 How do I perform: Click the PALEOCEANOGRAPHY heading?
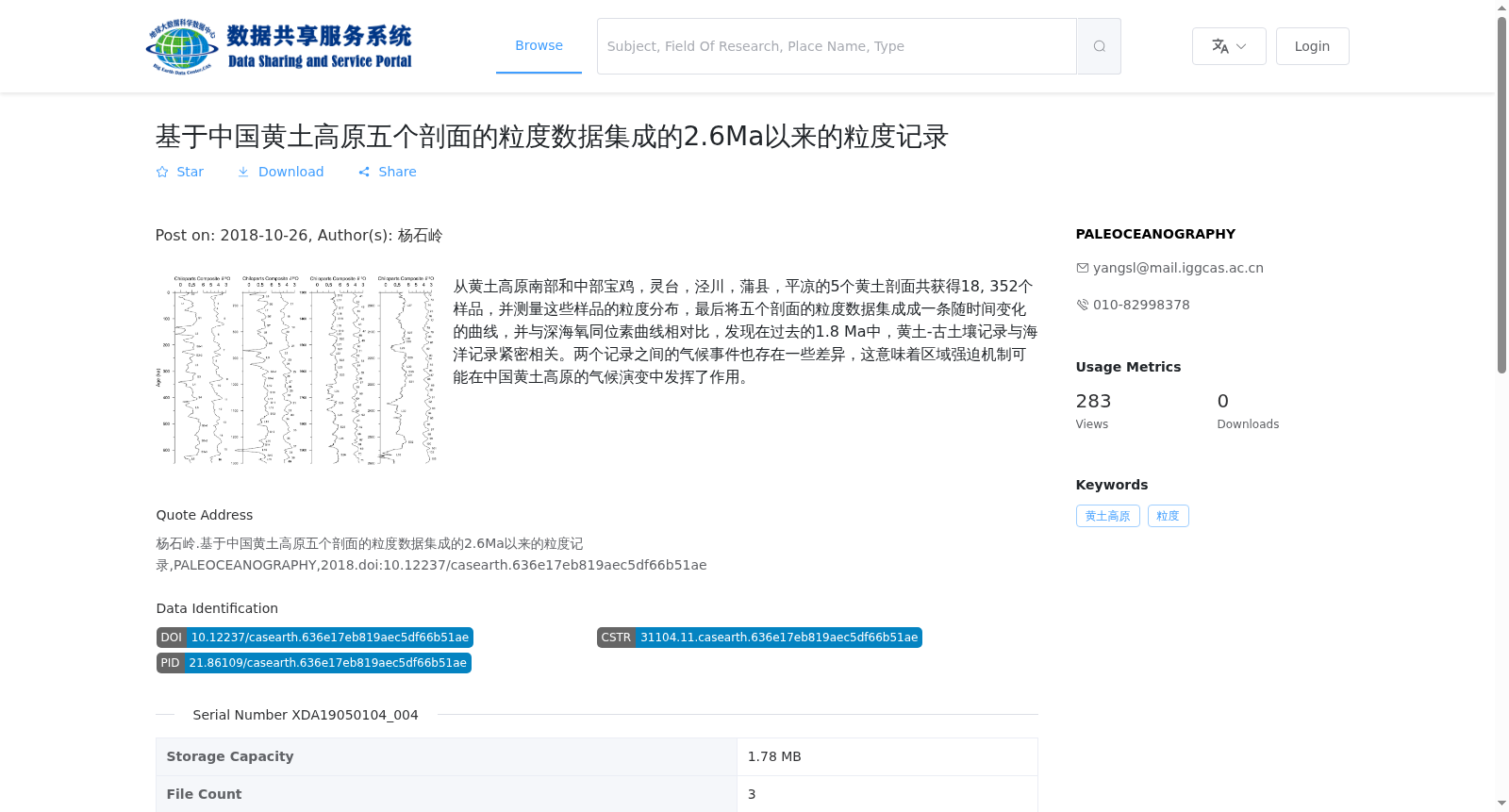tap(1155, 234)
